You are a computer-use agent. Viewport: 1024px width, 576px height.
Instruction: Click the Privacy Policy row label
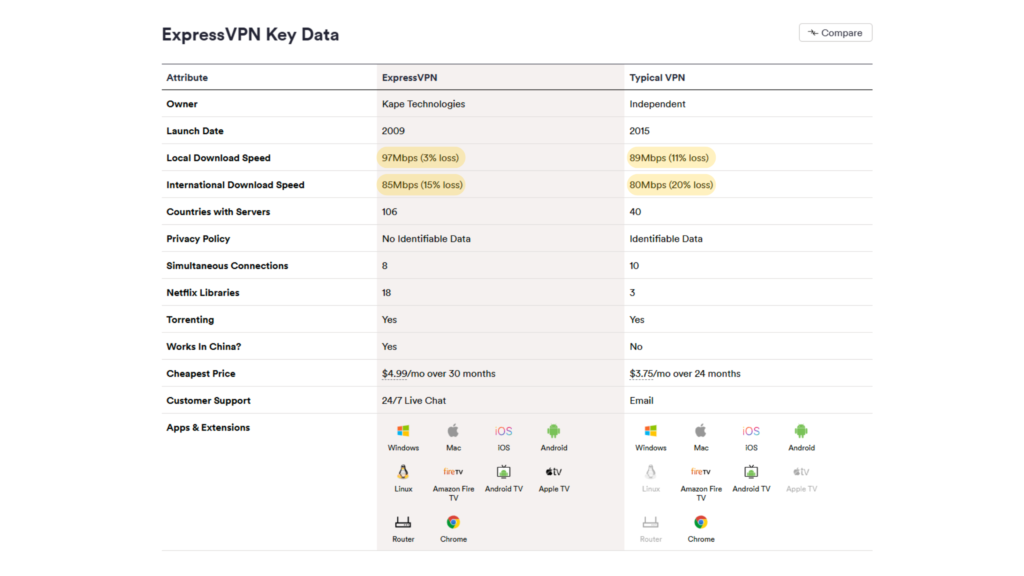pos(198,239)
